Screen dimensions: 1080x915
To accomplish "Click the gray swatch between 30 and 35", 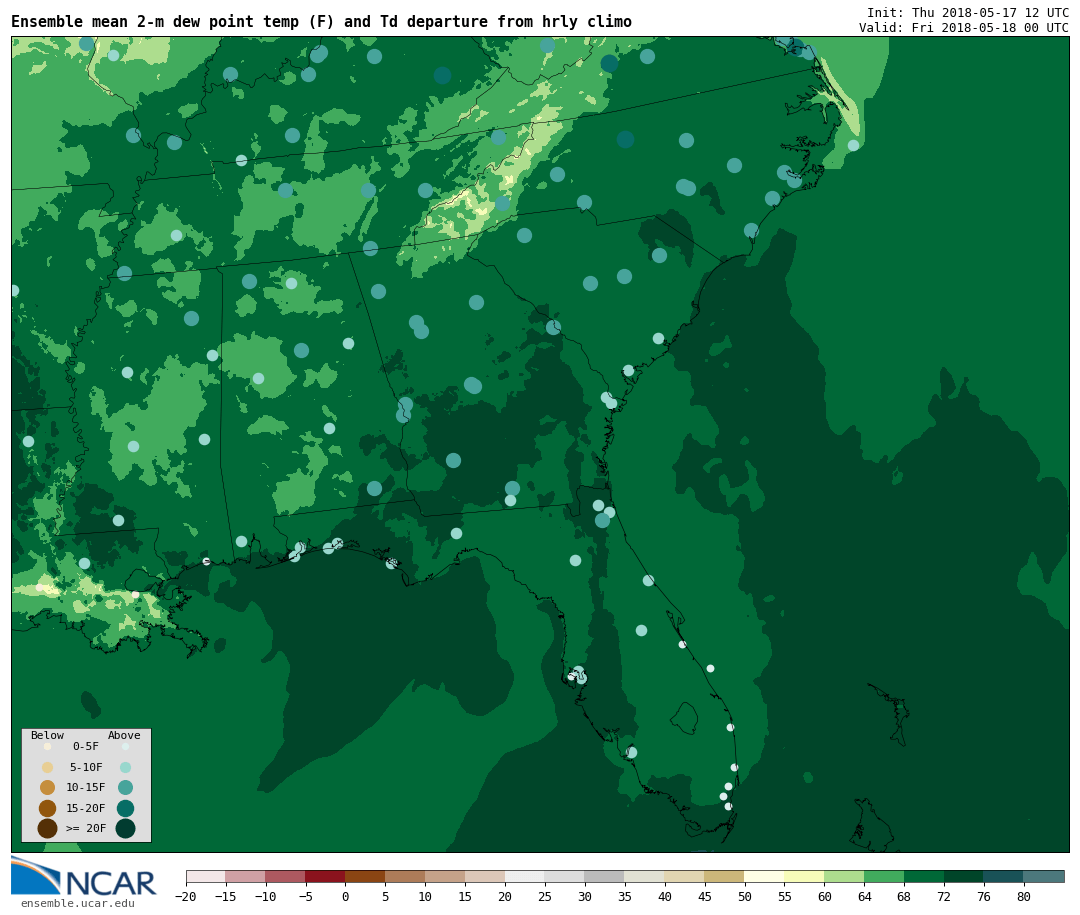I will click(x=605, y=876).
